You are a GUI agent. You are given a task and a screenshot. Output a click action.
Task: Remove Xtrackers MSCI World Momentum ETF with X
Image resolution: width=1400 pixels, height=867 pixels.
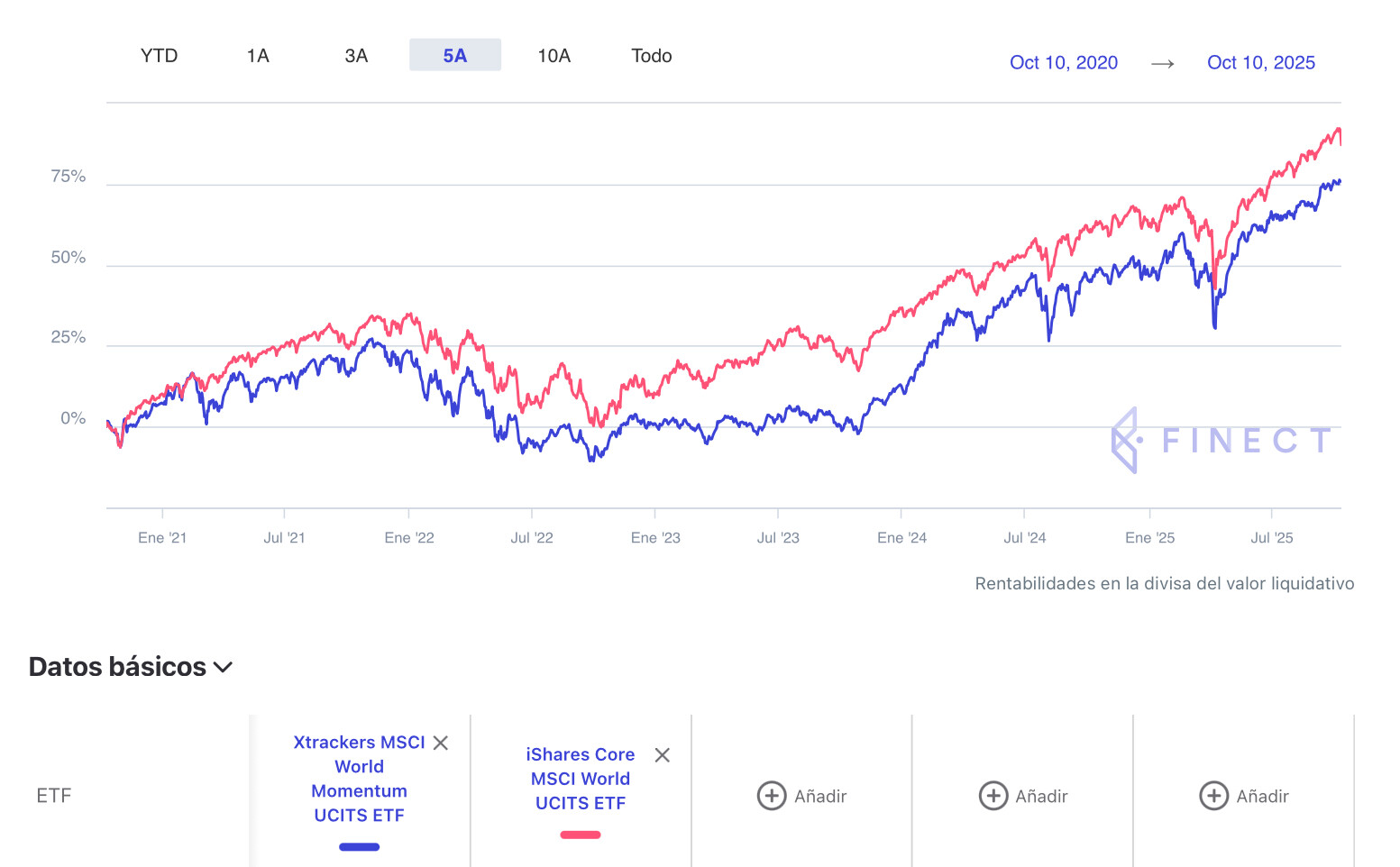[440, 743]
